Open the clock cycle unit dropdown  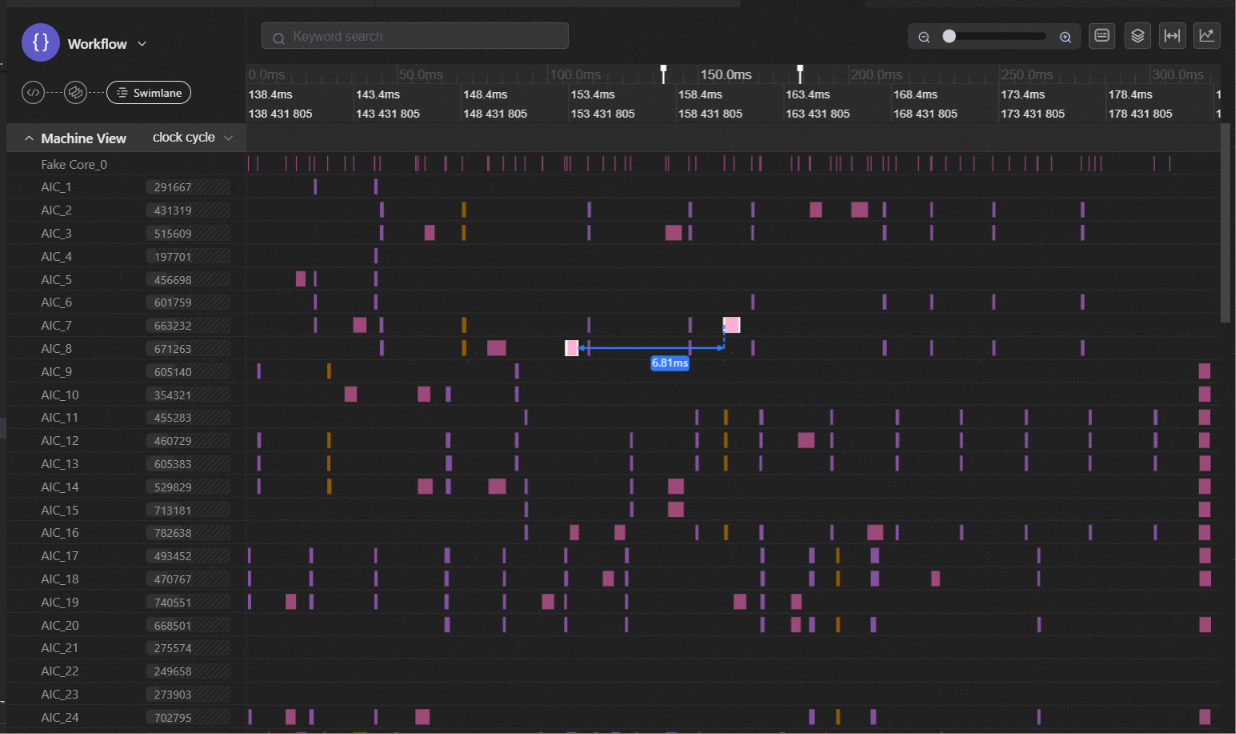192,138
